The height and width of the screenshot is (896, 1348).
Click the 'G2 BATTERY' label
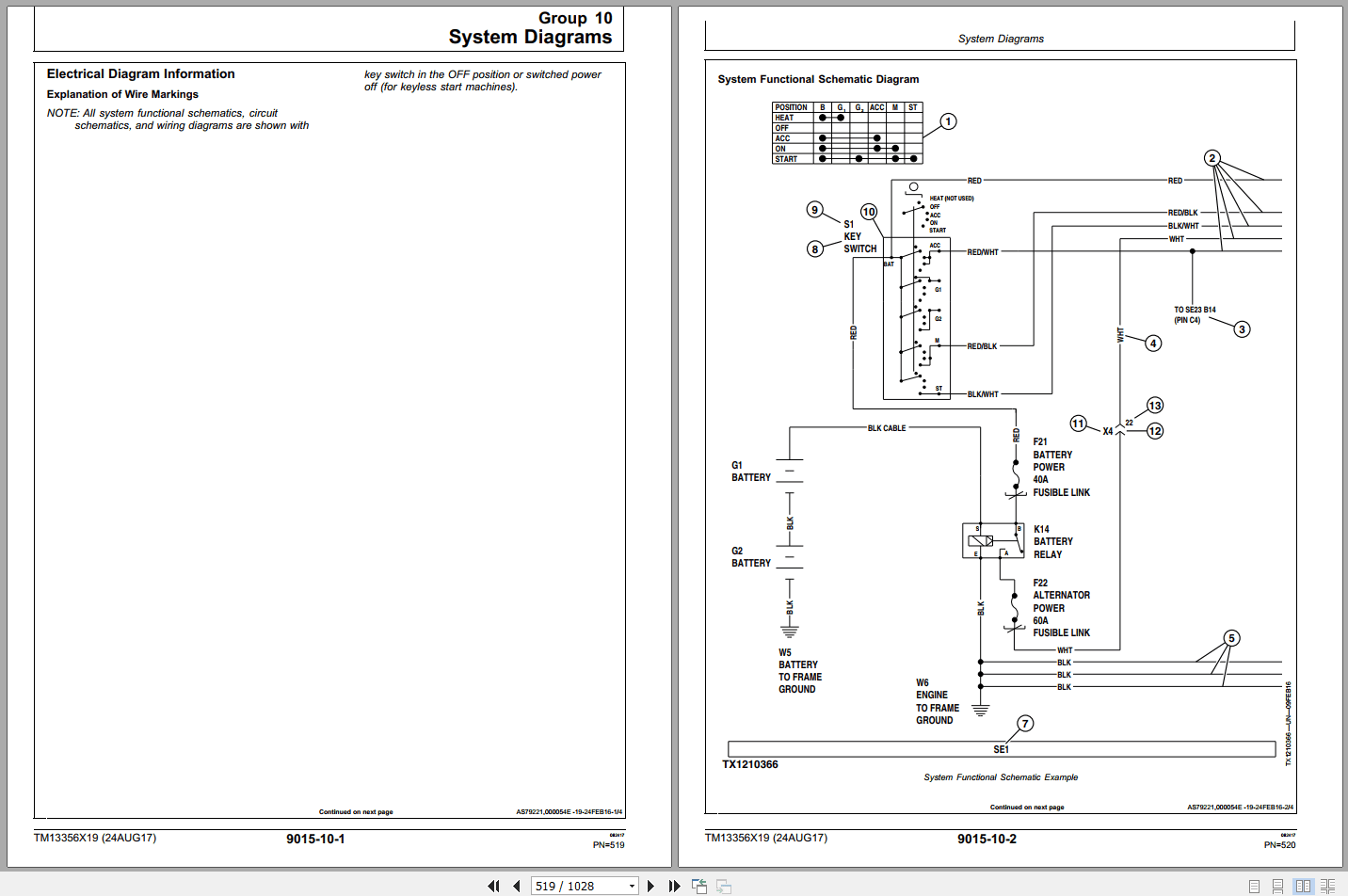point(751,557)
